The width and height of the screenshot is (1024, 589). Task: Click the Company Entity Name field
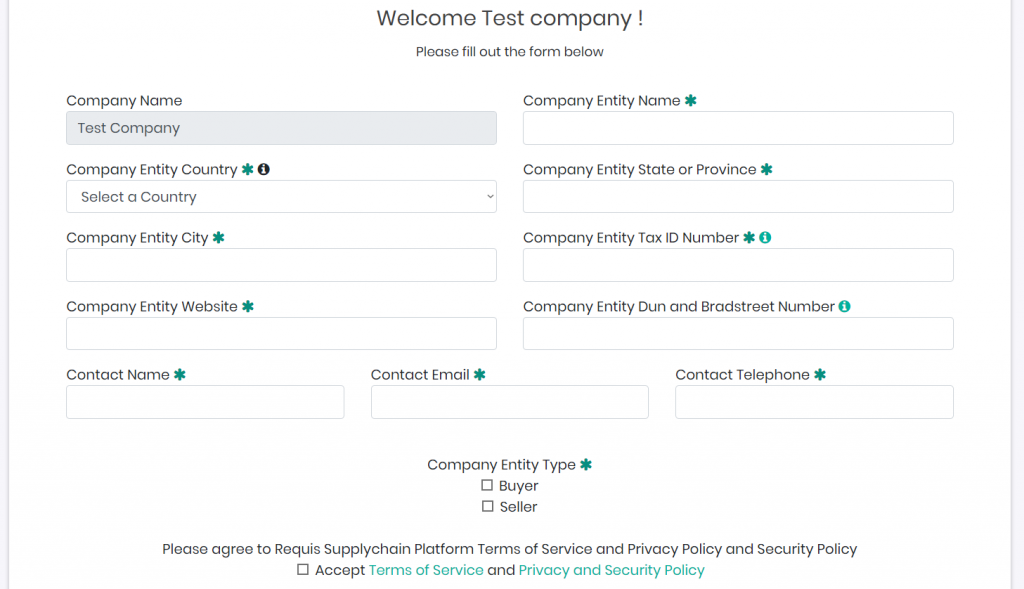[x=738, y=128]
